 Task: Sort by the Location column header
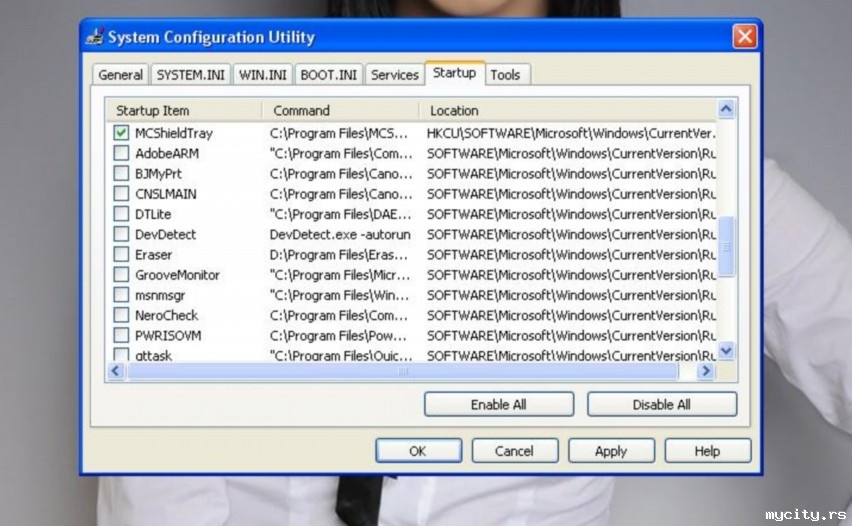[568, 110]
